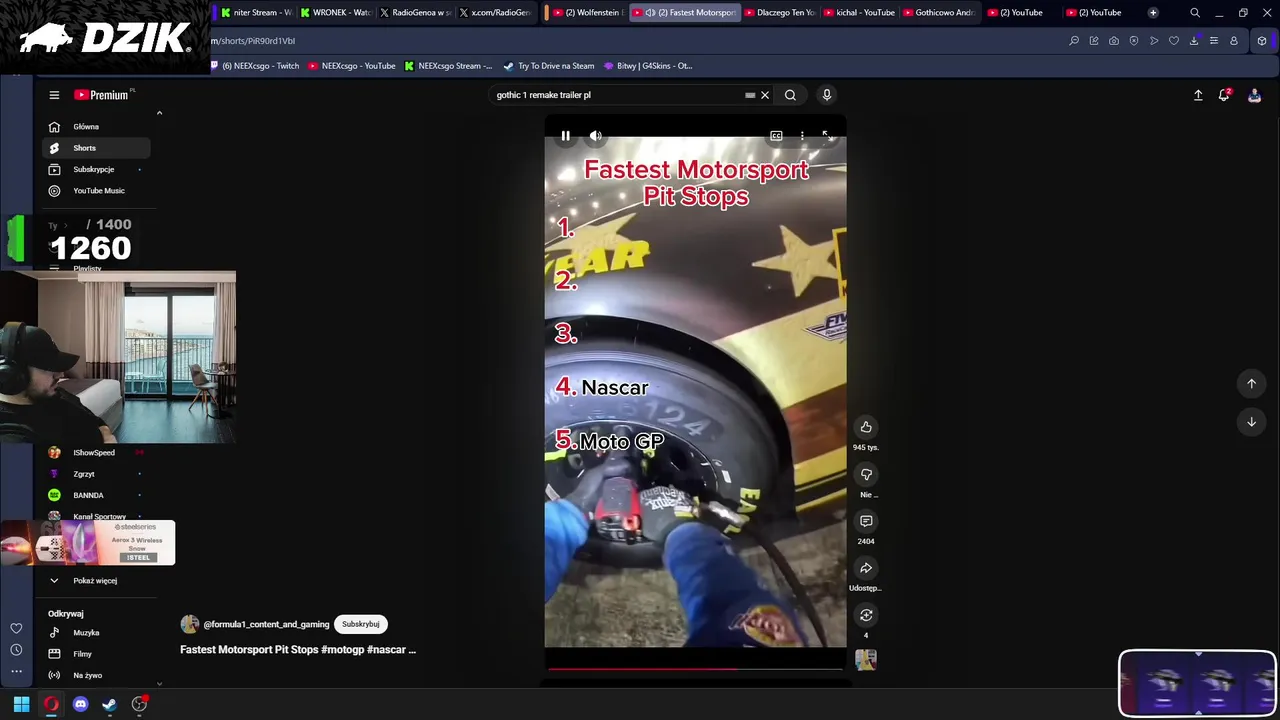Start voice search with the microphone icon
The image size is (1280, 720).
826,95
